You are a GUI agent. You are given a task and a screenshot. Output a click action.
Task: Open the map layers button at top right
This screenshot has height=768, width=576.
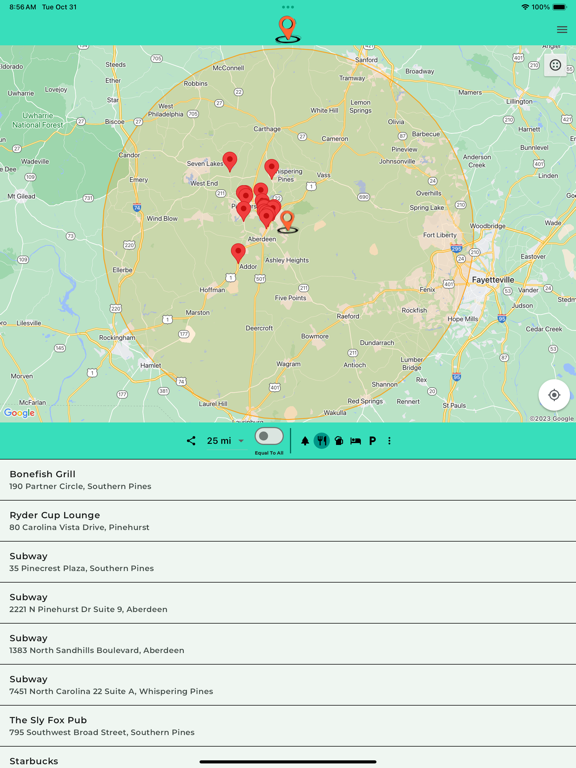pyautogui.click(x=555, y=65)
